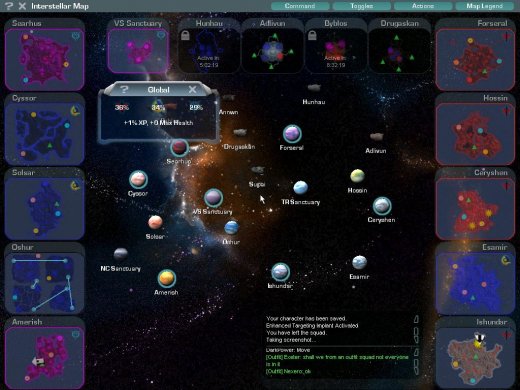Click the Interstellar Map help question mark
Screen dimensions: 520x390
[9, 6]
